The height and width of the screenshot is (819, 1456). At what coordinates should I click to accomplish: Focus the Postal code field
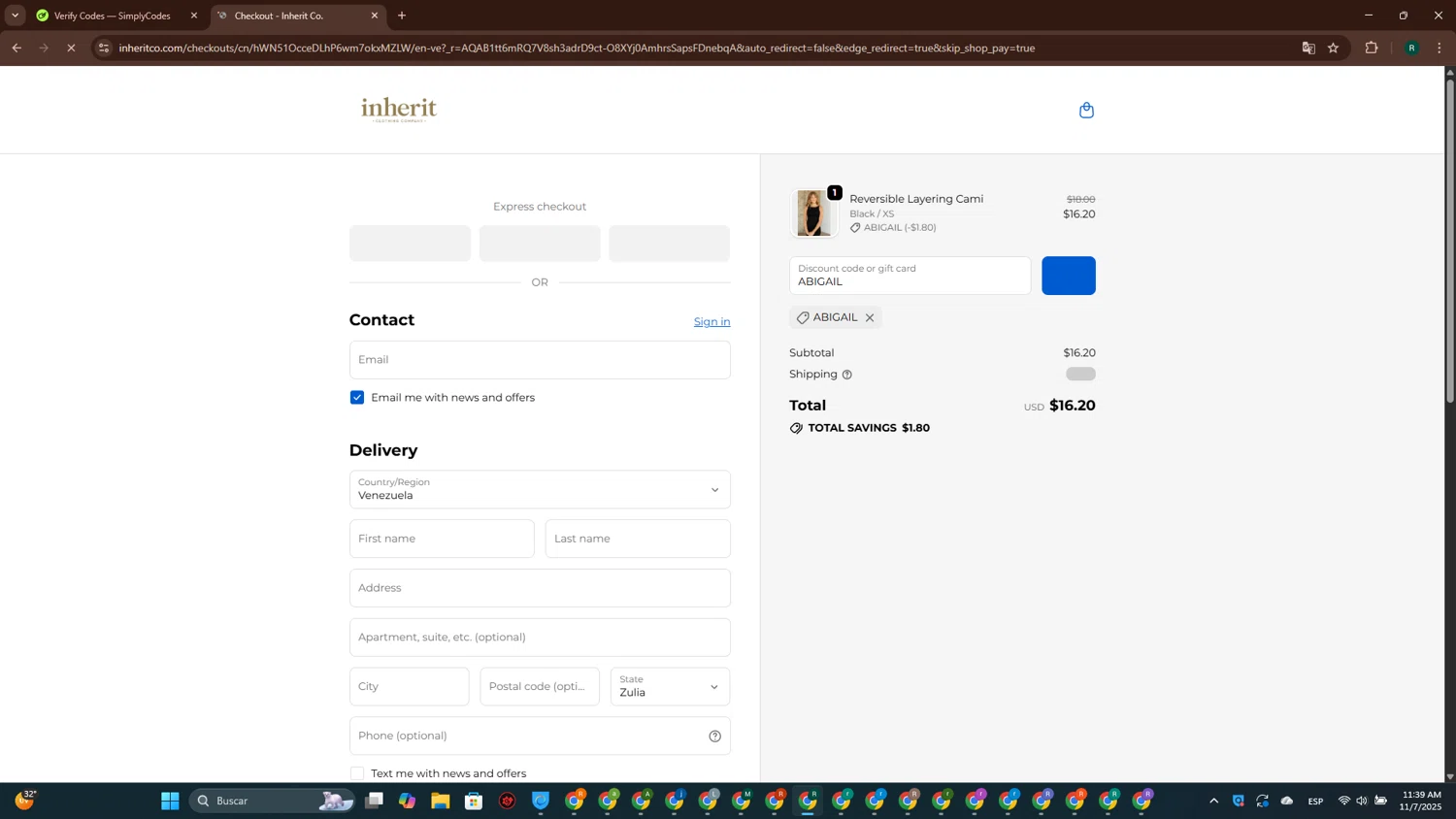point(540,687)
